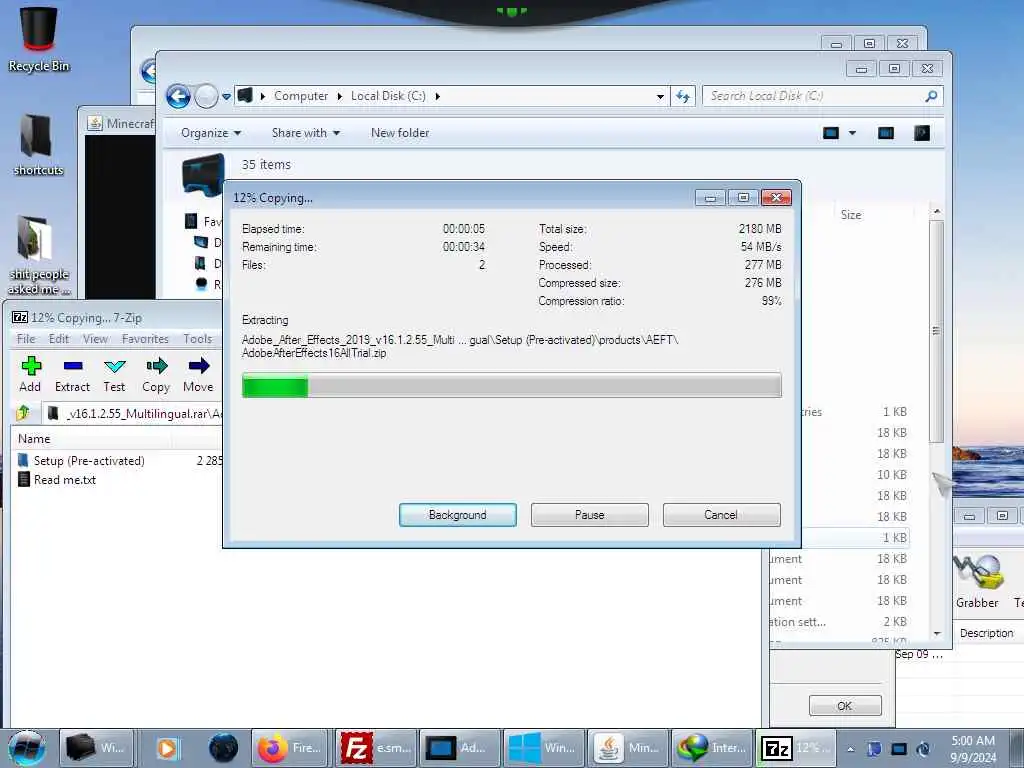Click the Extract icon in 7-Zip

click(x=72, y=374)
